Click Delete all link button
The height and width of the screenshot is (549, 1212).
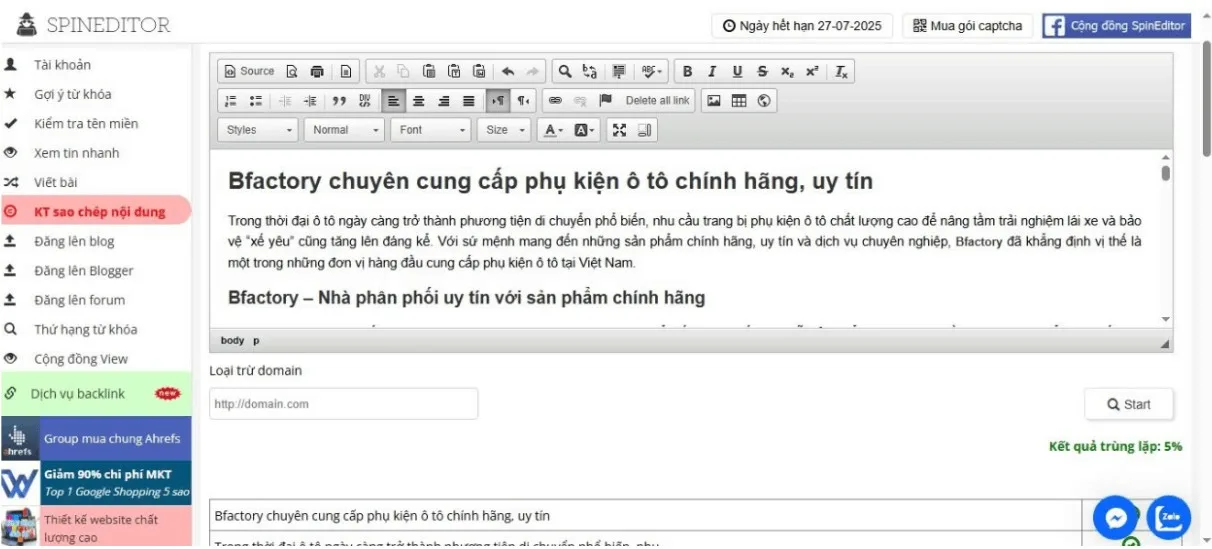click(657, 100)
